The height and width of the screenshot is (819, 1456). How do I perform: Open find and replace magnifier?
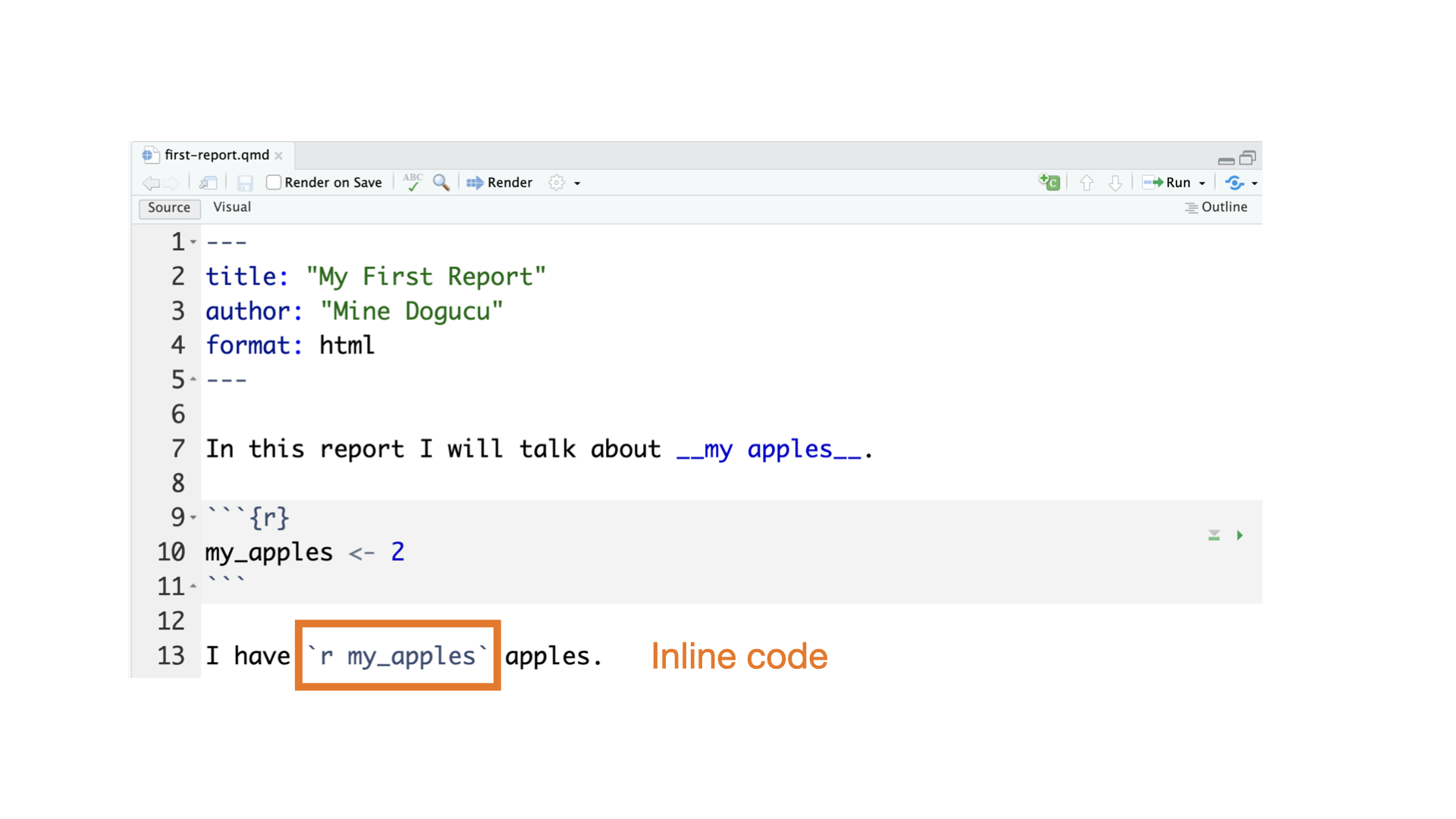coord(441,182)
